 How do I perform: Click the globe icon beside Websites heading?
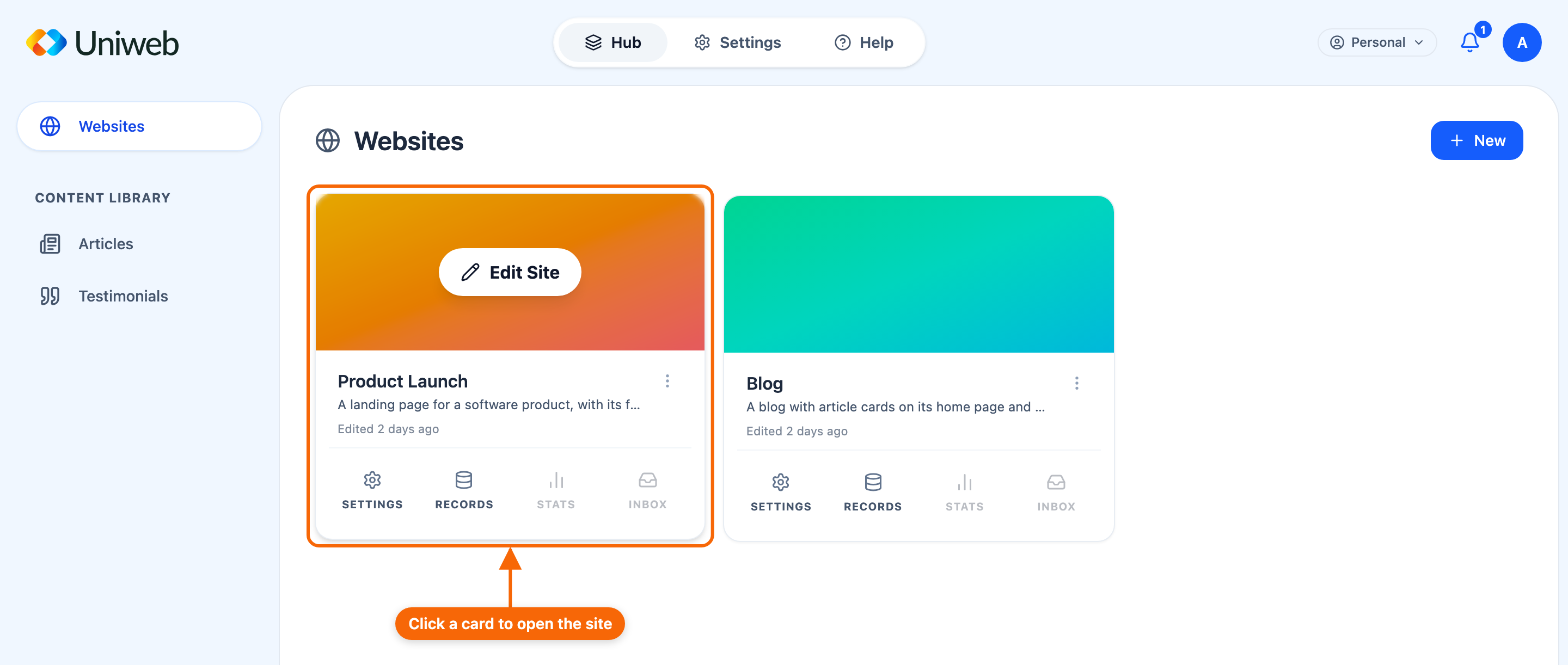click(x=327, y=140)
